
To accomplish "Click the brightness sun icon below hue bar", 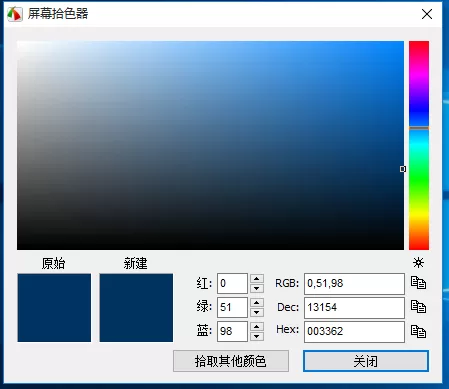I will [x=418, y=263].
